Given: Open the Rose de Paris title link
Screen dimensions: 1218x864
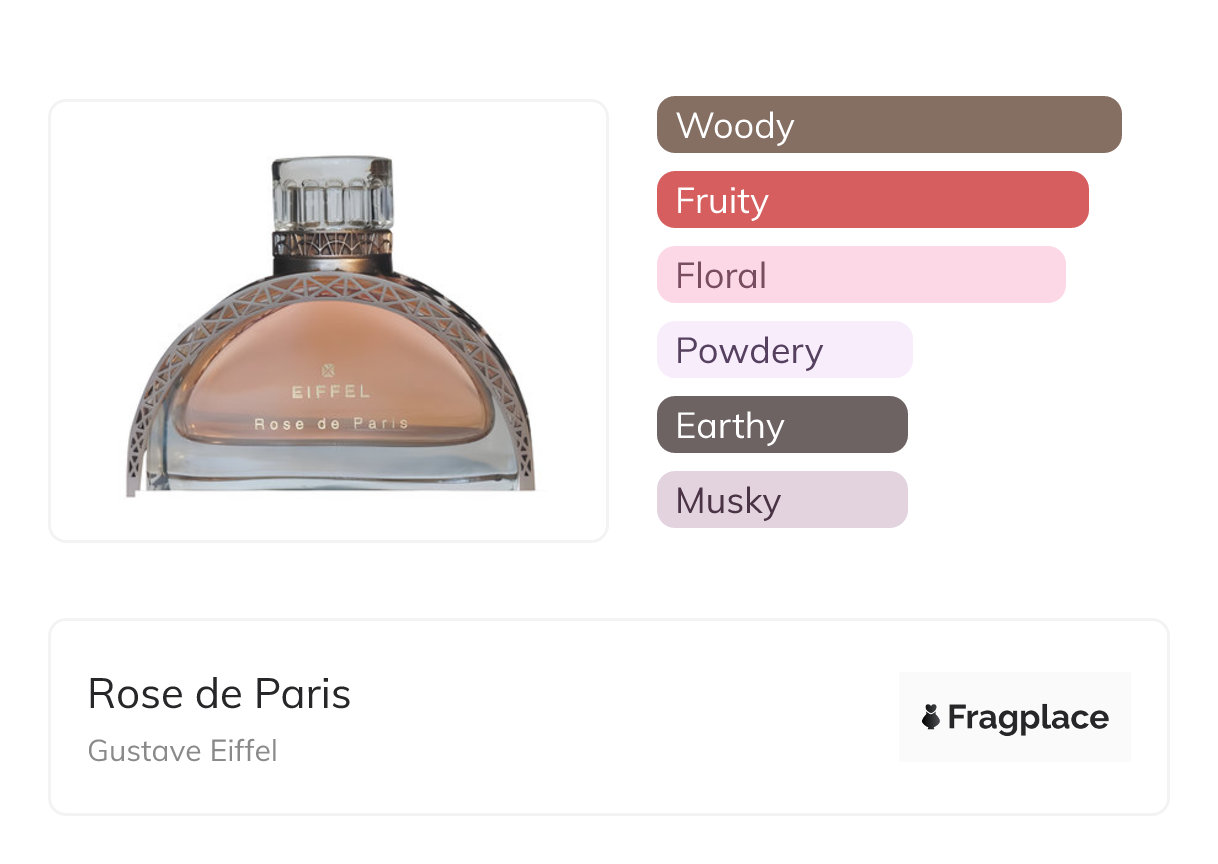Looking at the screenshot, I should [219, 694].
